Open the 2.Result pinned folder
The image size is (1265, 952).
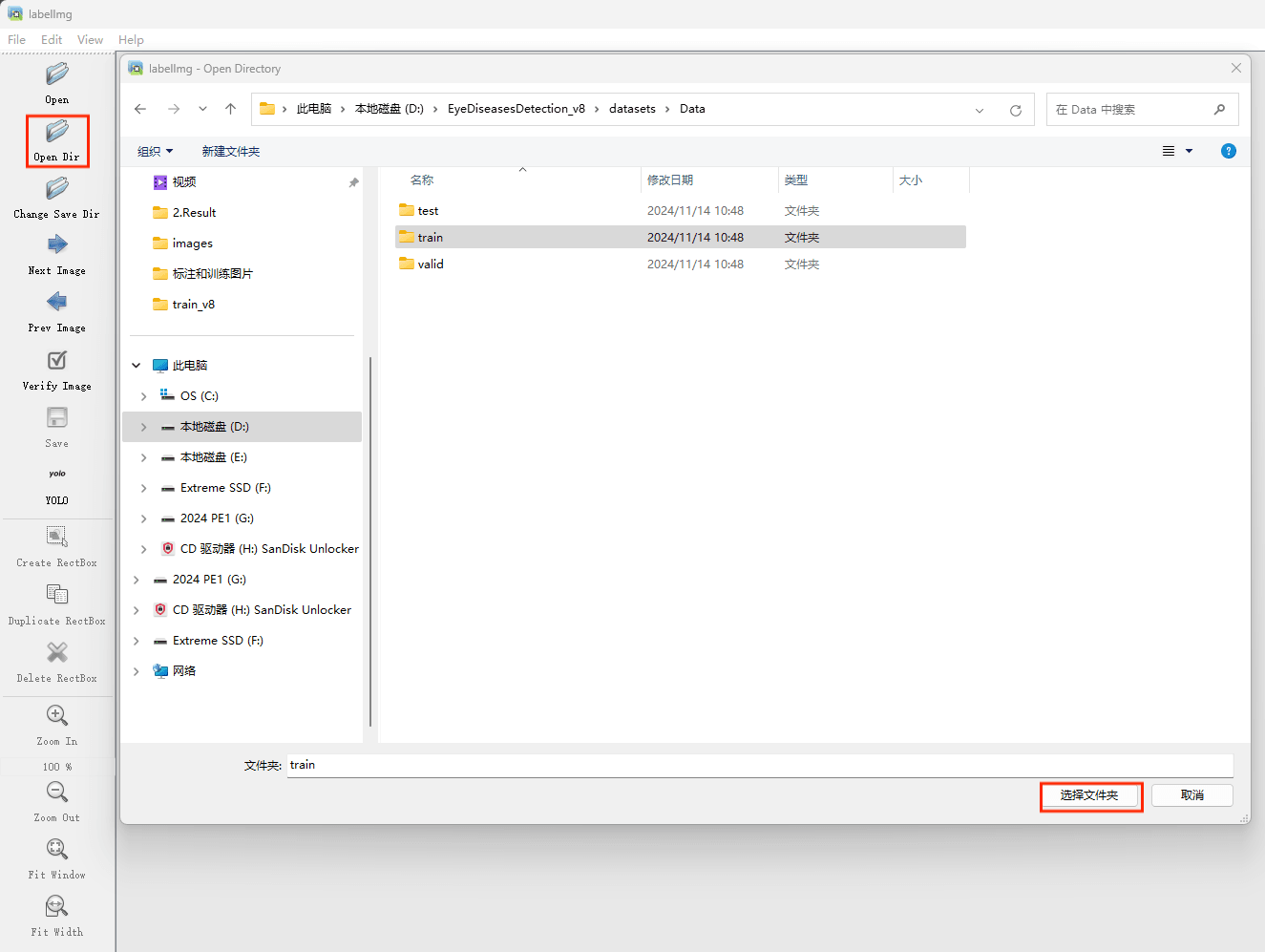pyautogui.click(x=194, y=213)
